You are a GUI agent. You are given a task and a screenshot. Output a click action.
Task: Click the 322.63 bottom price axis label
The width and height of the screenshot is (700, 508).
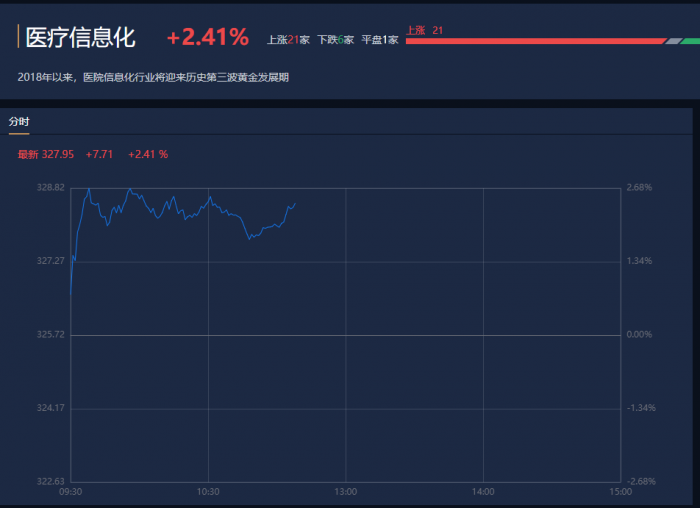point(50,481)
